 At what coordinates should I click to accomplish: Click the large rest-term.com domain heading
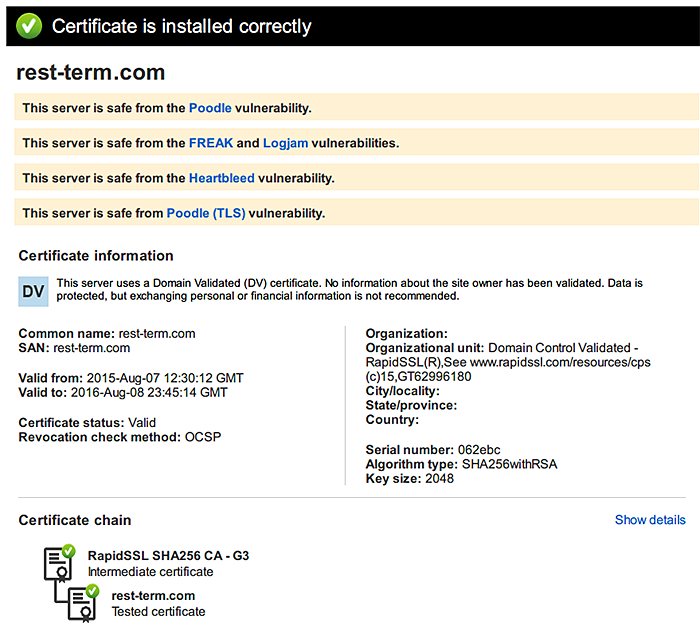[x=91, y=73]
